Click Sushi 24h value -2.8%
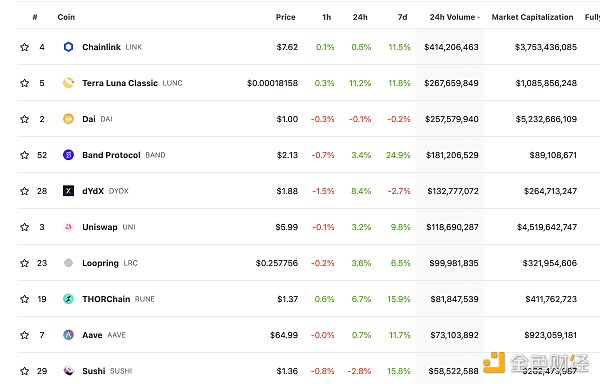 tap(359, 371)
